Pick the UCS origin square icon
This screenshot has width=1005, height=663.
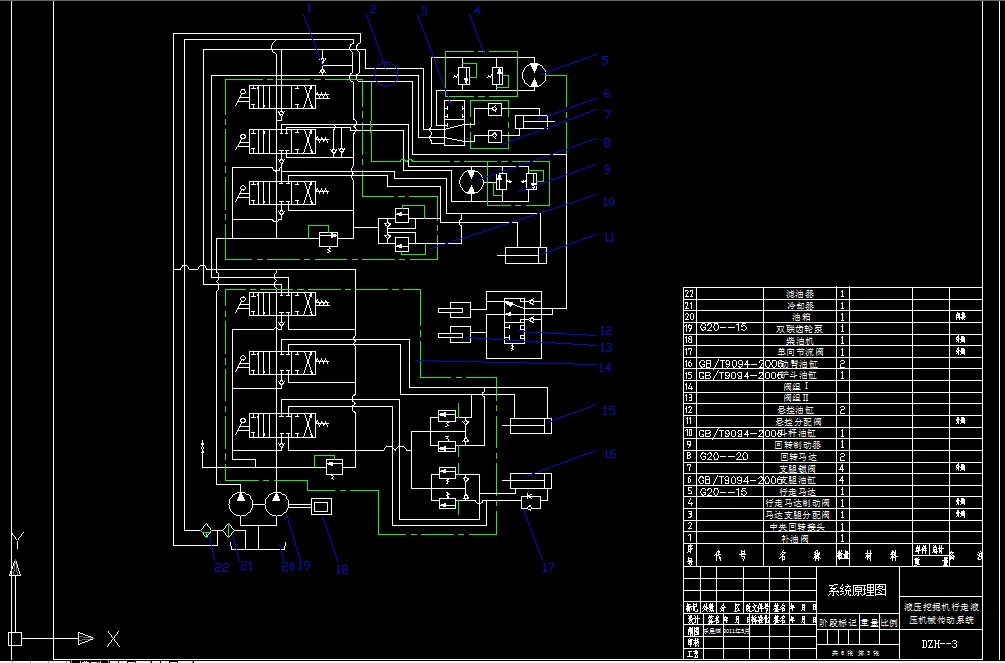pos(15,639)
